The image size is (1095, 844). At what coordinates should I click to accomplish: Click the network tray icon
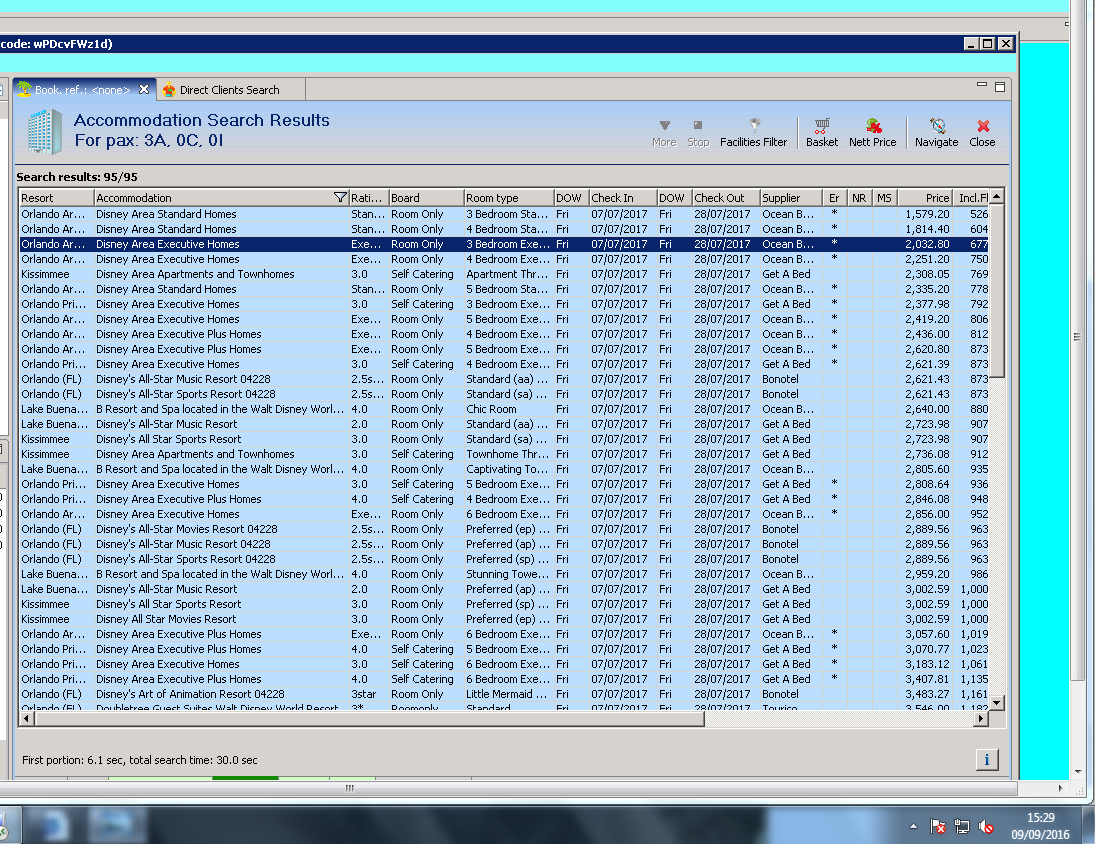(x=962, y=827)
